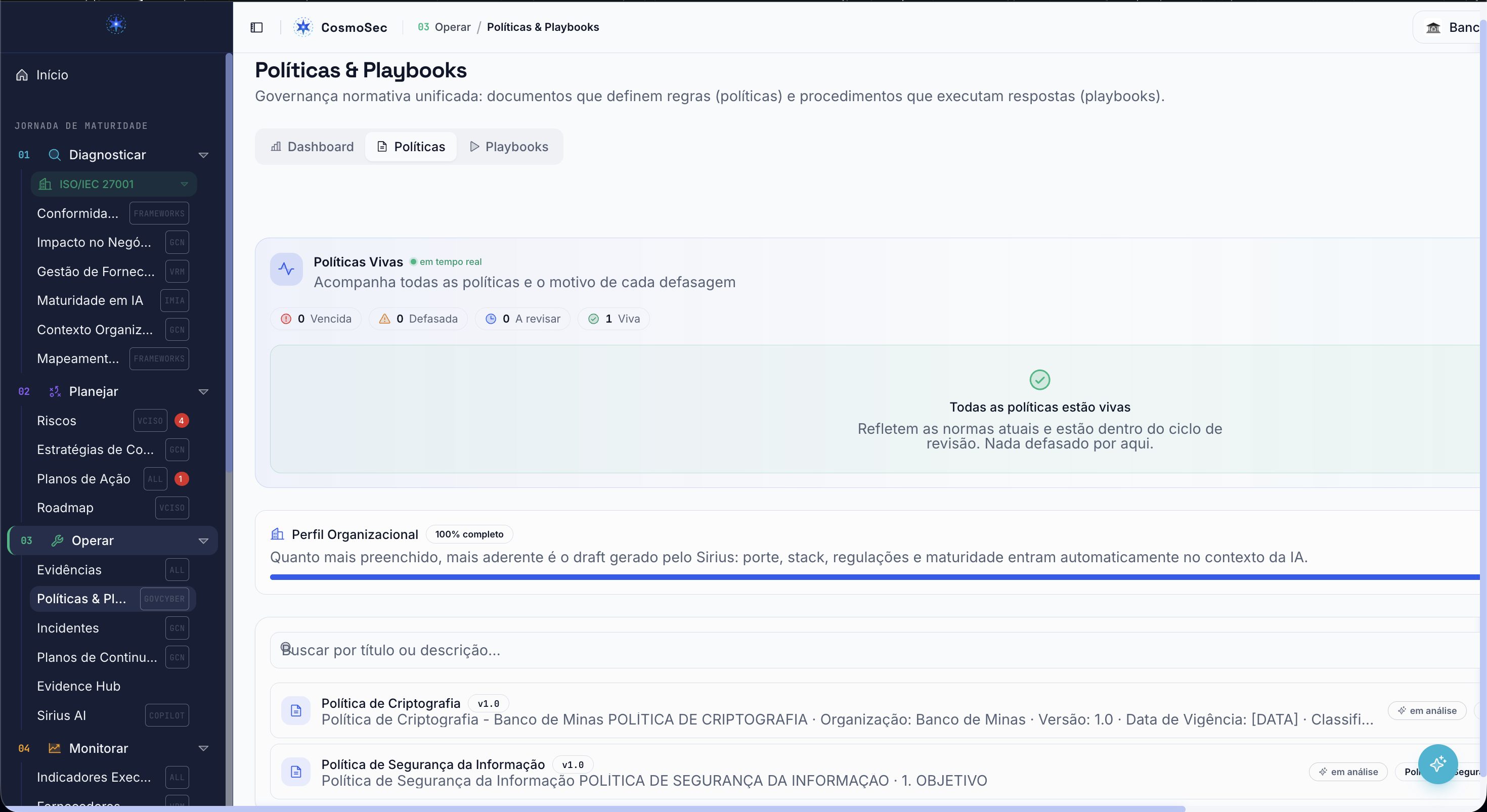The image size is (1487, 812).
Task: Open Mapeament... sidebar item
Action: coord(113,359)
